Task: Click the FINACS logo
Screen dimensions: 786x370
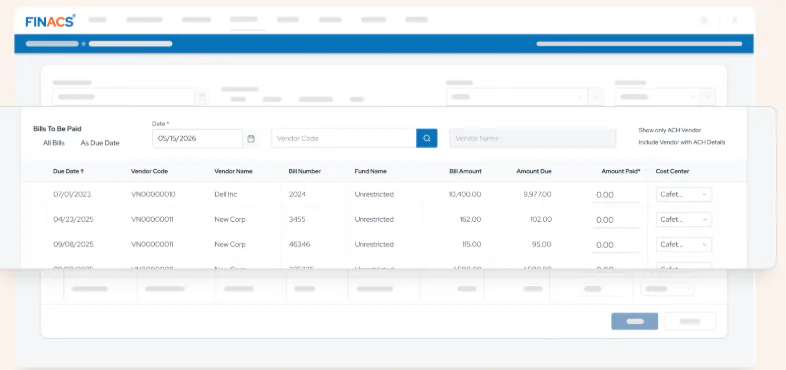Action: pos(50,21)
